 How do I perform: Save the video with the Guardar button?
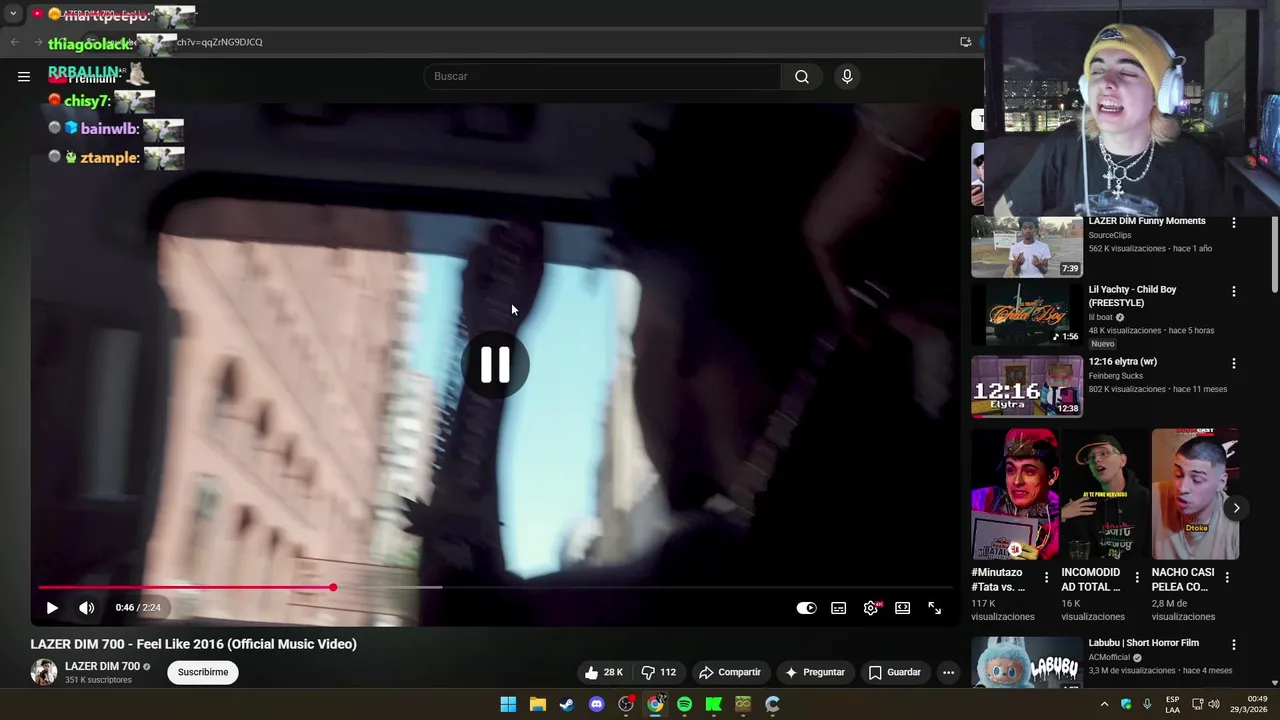click(895, 672)
